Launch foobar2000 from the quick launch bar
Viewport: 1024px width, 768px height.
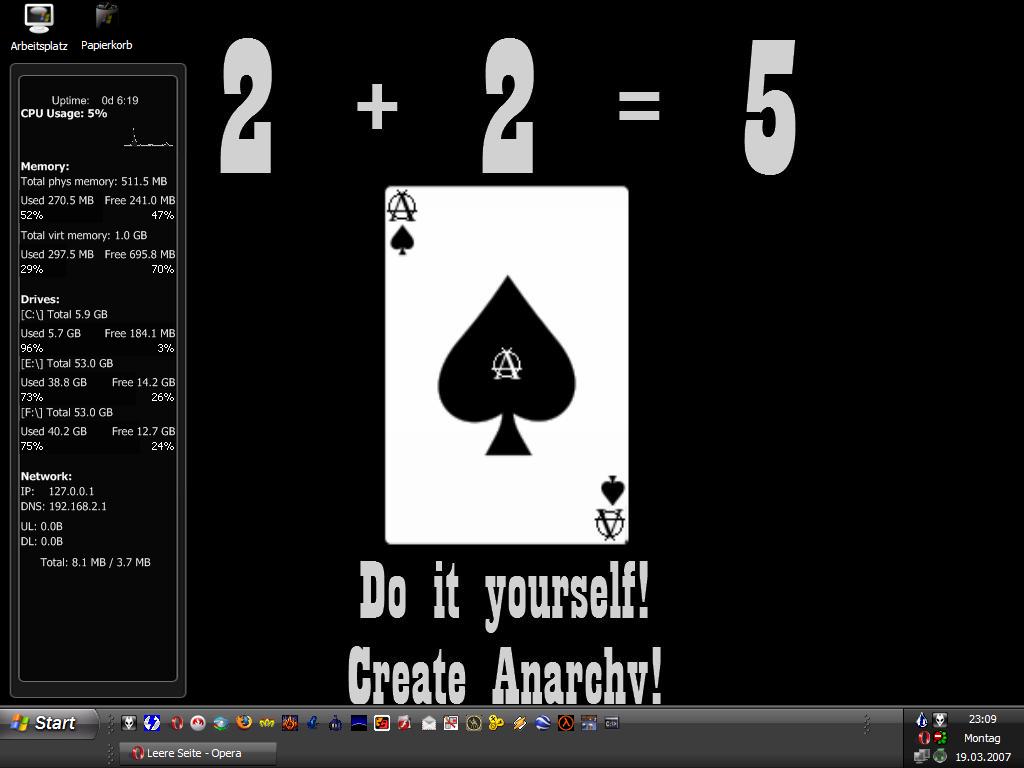click(x=129, y=723)
